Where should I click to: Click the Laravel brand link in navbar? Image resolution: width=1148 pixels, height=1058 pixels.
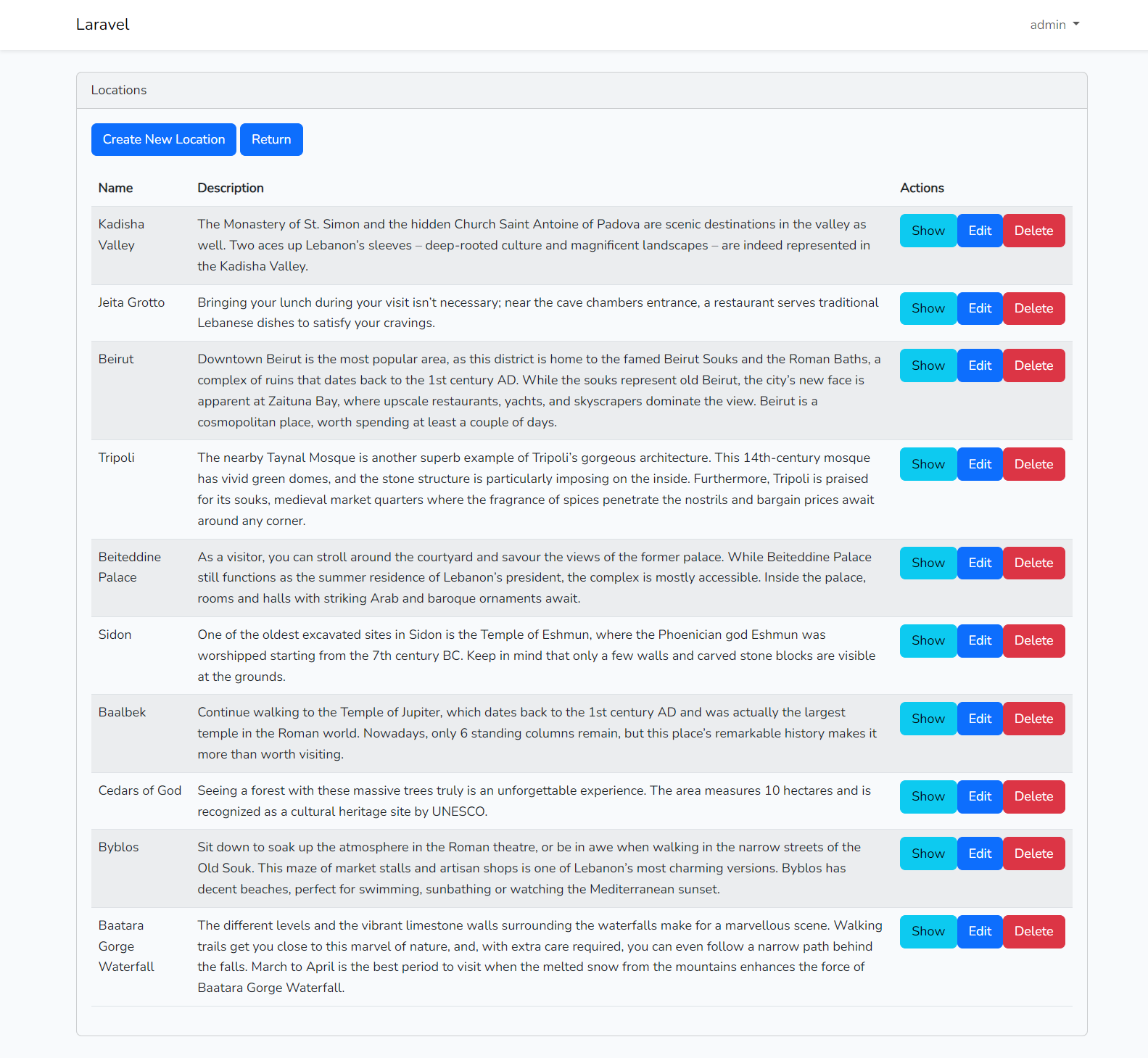pyautogui.click(x=102, y=24)
